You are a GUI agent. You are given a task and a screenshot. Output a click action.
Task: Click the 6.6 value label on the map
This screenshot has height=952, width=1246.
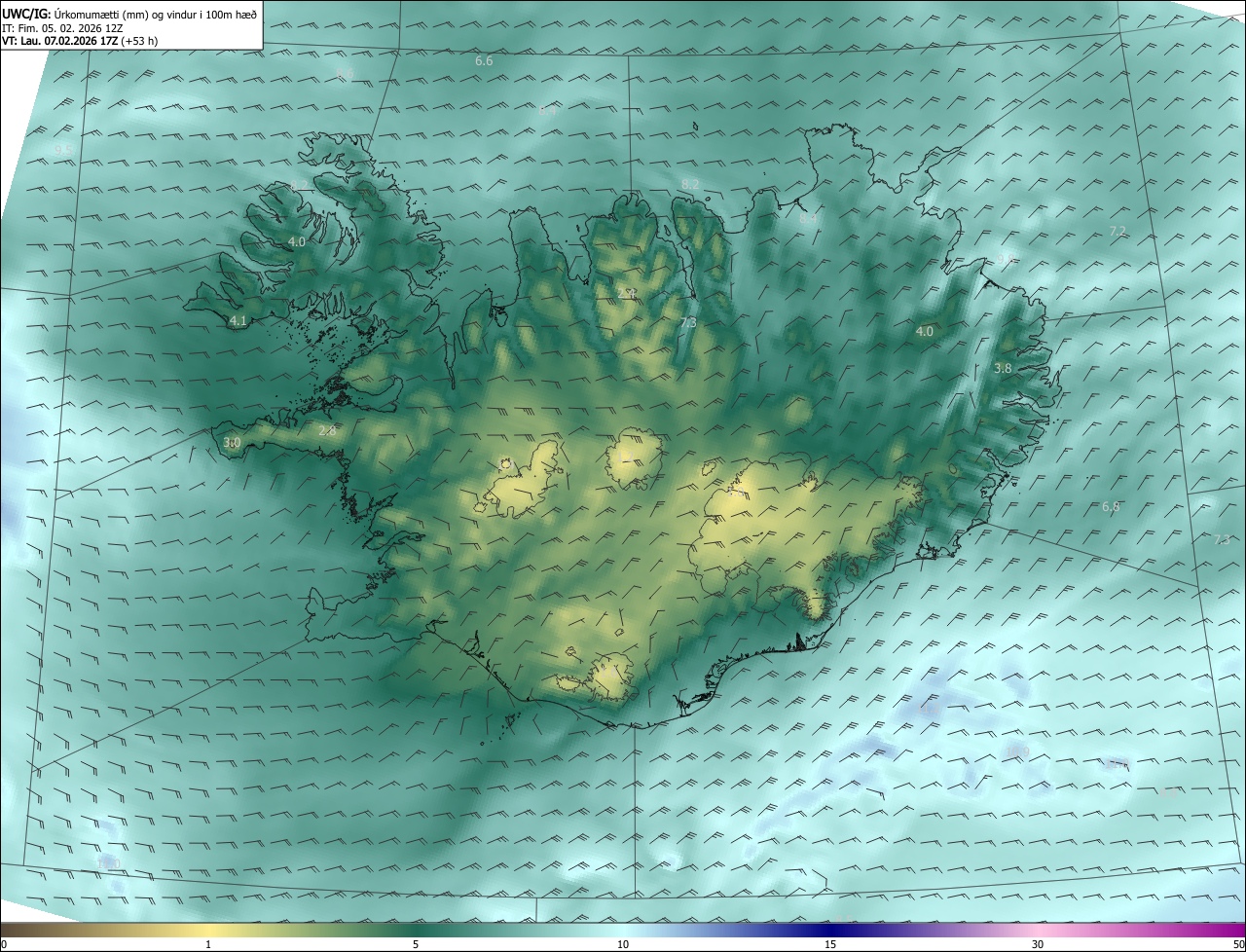click(484, 61)
